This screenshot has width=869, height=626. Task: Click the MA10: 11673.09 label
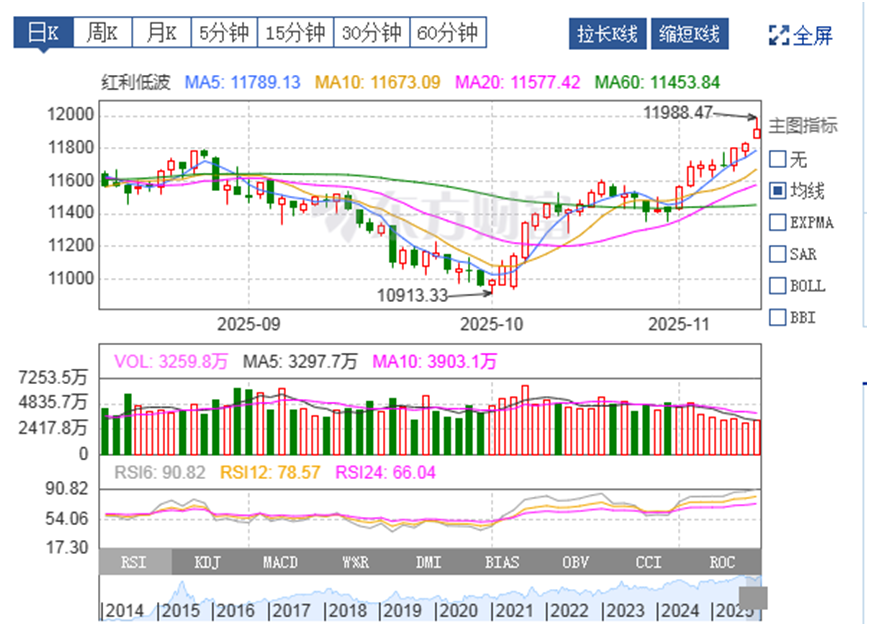click(x=377, y=83)
